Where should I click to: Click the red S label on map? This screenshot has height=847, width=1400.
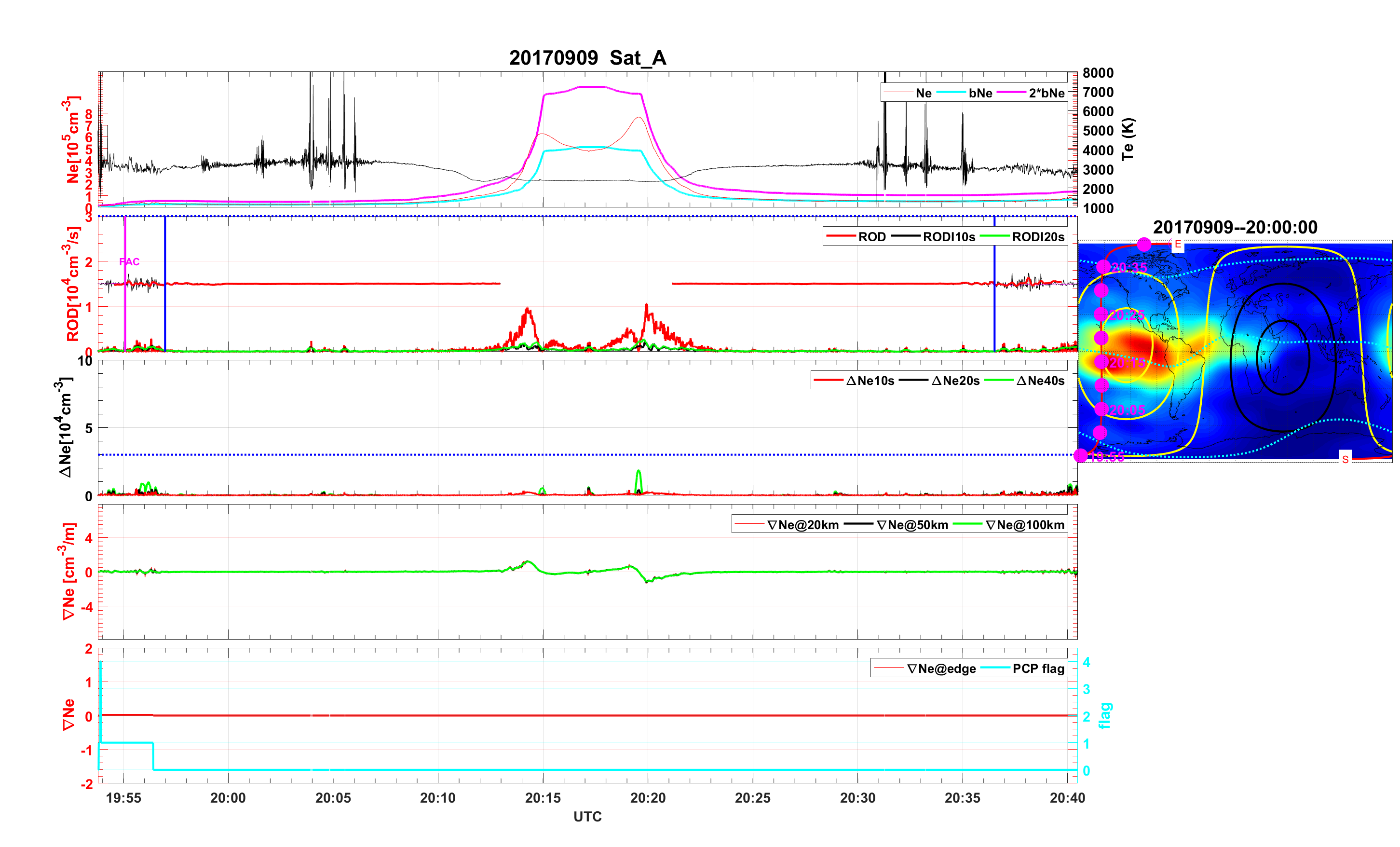click(1345, 459)
